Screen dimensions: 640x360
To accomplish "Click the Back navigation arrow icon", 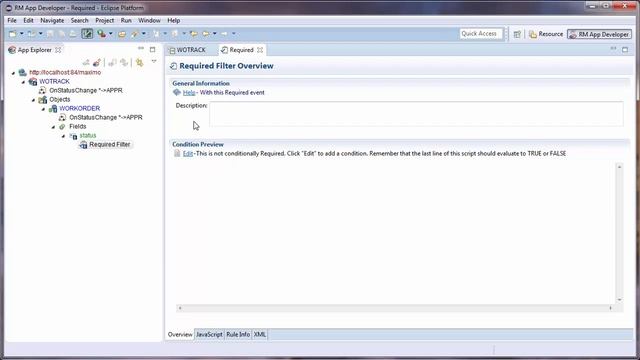I will [206, 34].
